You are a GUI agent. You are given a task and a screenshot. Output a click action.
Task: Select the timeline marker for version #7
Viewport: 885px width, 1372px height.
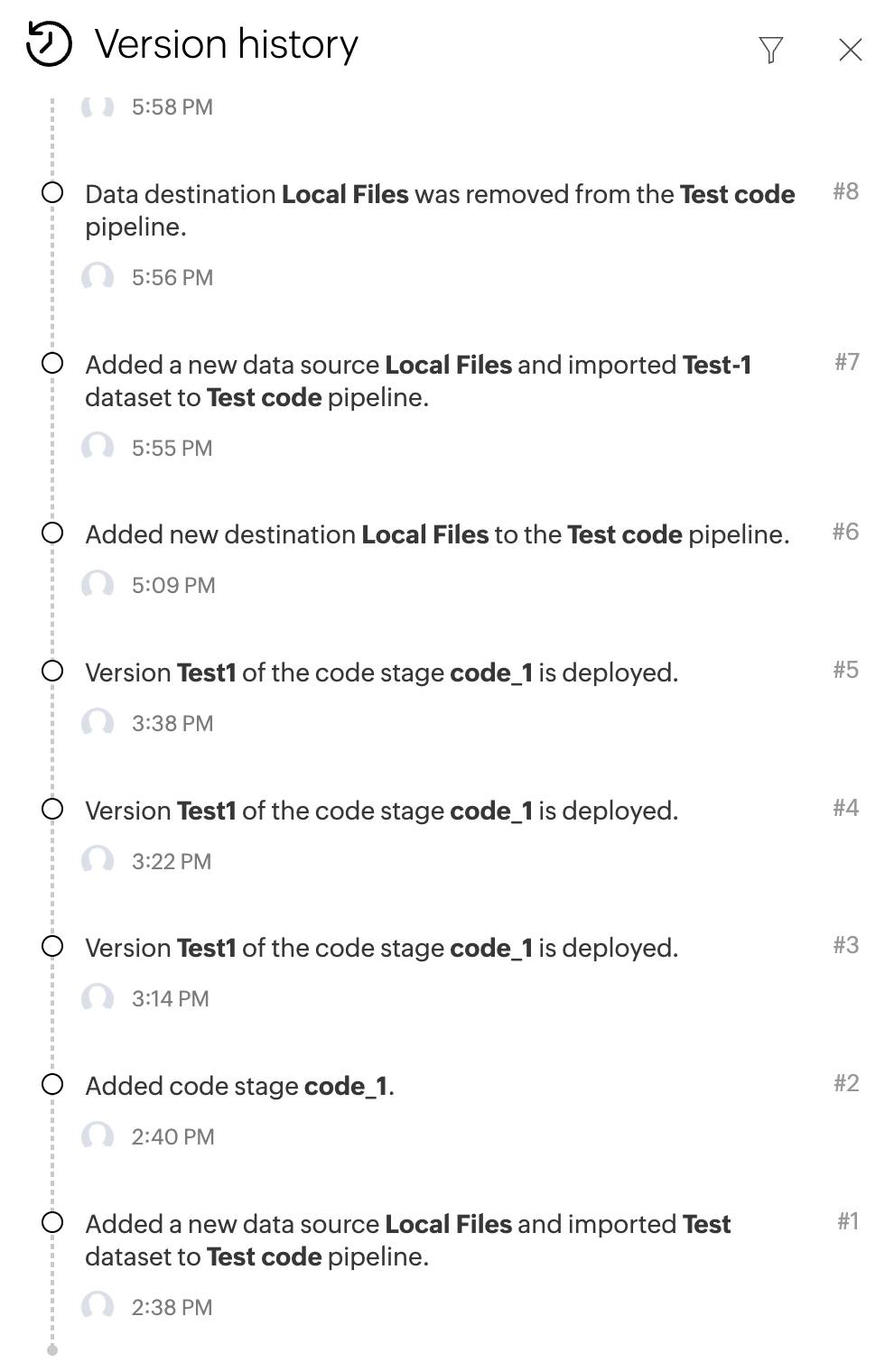[52, 363]
